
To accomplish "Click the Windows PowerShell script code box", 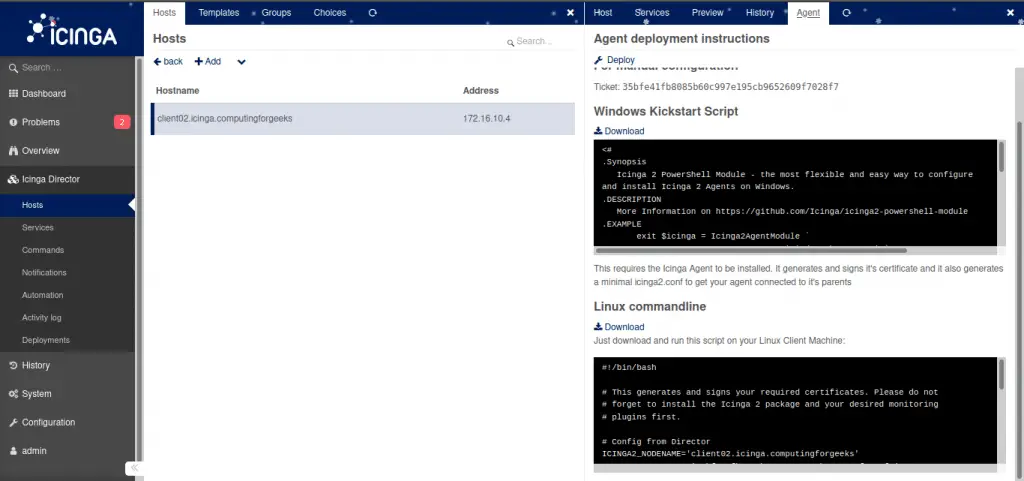I will 795,193.
